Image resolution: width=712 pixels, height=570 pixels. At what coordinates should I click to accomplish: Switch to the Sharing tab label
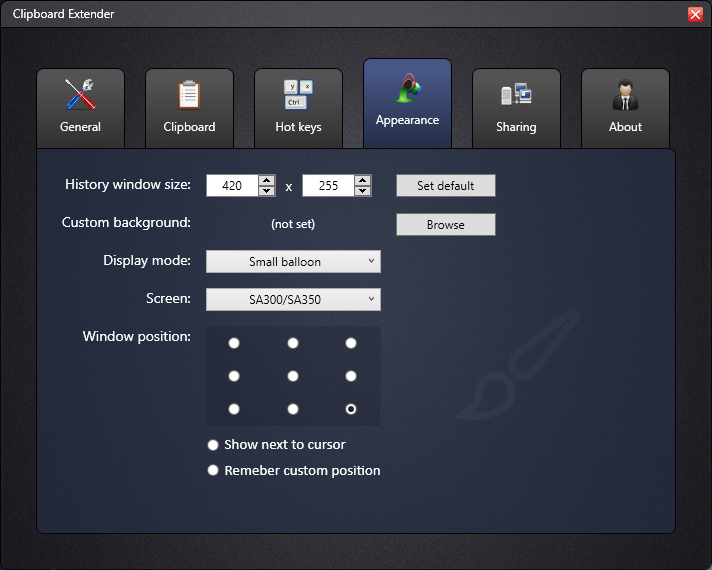coord(516,127)
